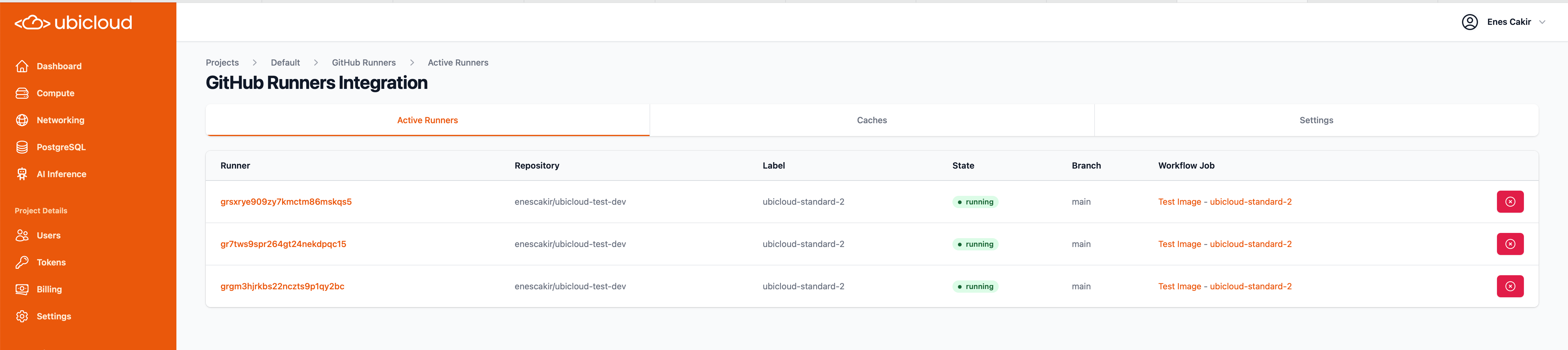Click the AI Inference robot icon
1568x350 pixels.
point(22,174)
